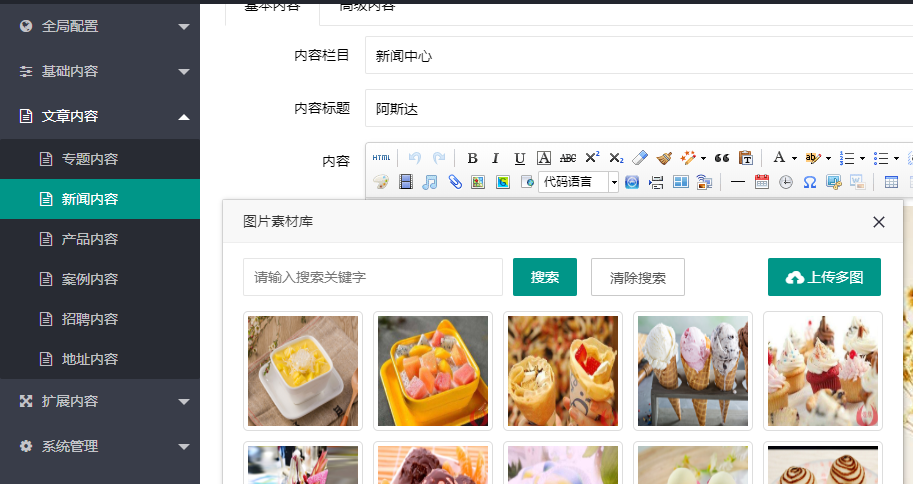Screen dimensions: 913x484
Task: Click the 清除搜索 button
Action: tap(638, 277)
